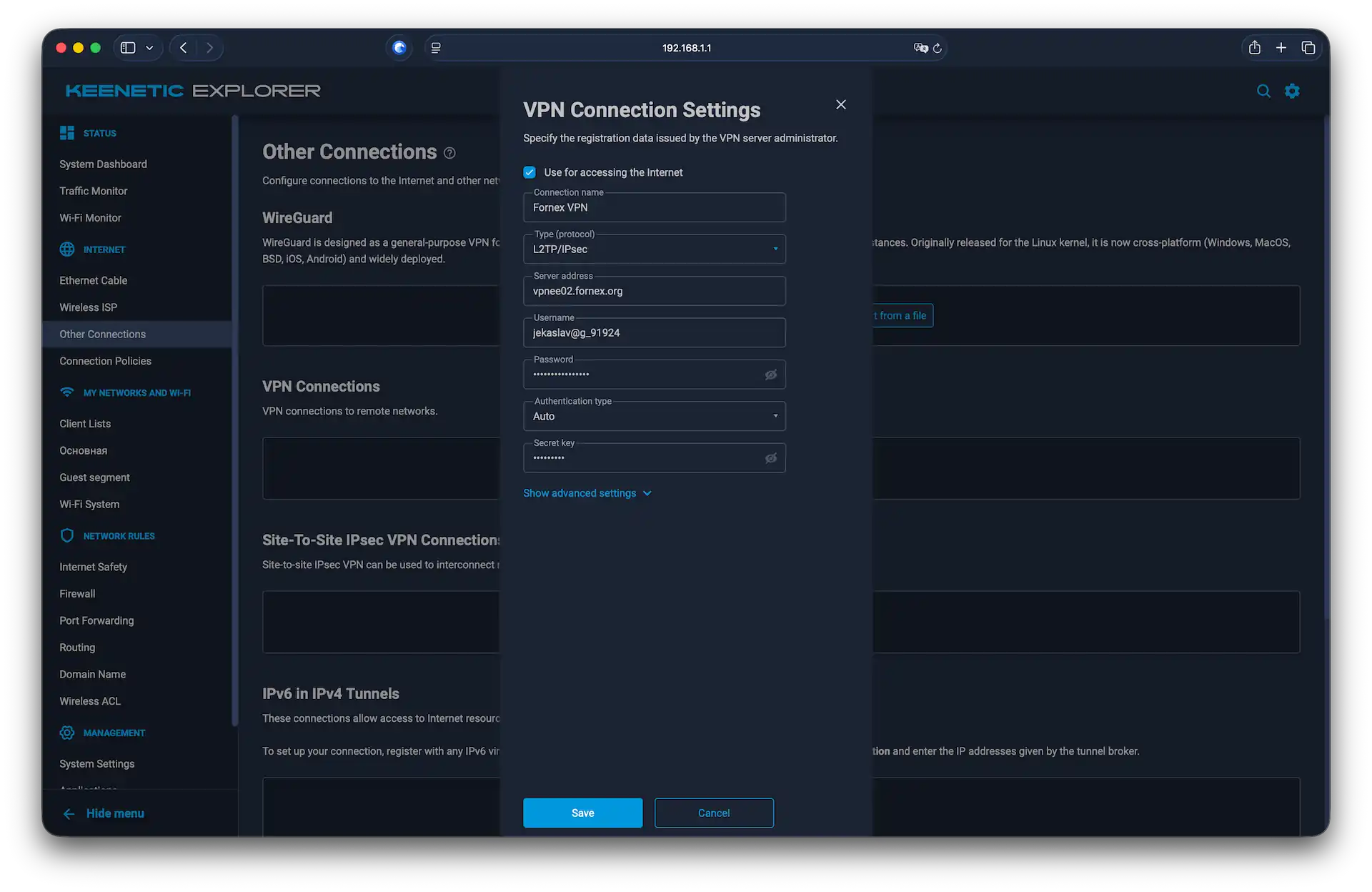Image resolution: width=1372 pixels, height=892 pixels.
Task: Click the Status dashboard icon in sidebar
Action: [x=67, y=133]
